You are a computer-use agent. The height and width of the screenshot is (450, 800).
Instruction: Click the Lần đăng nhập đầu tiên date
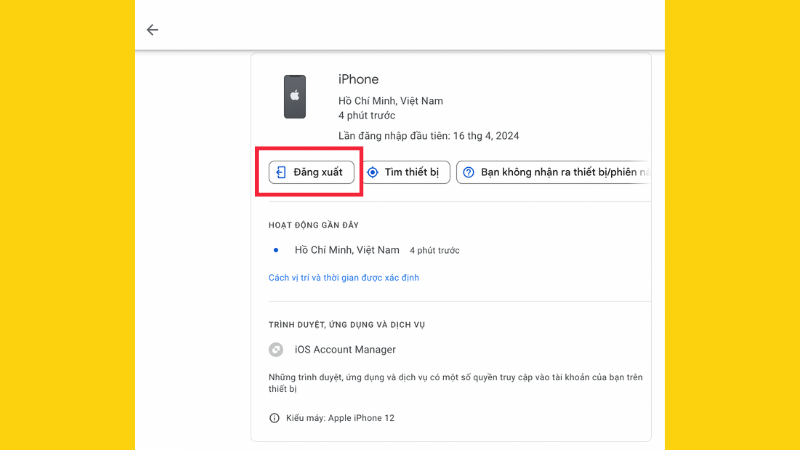pyautogui.click(x=428, y=136)
